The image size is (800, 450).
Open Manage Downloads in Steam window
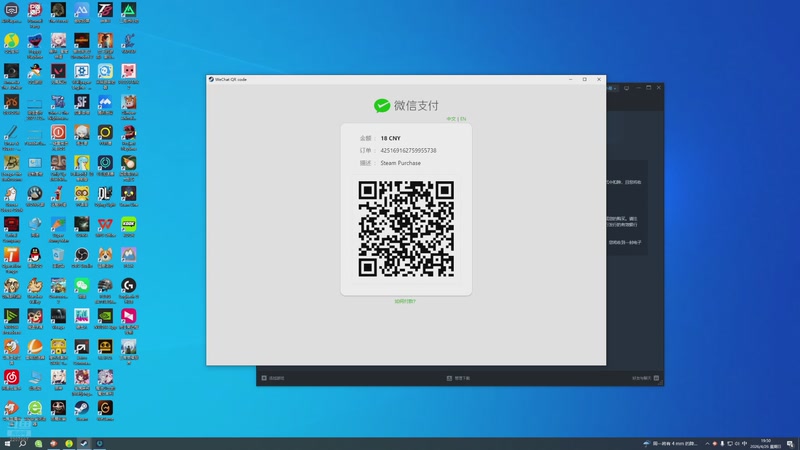(458, 378)
